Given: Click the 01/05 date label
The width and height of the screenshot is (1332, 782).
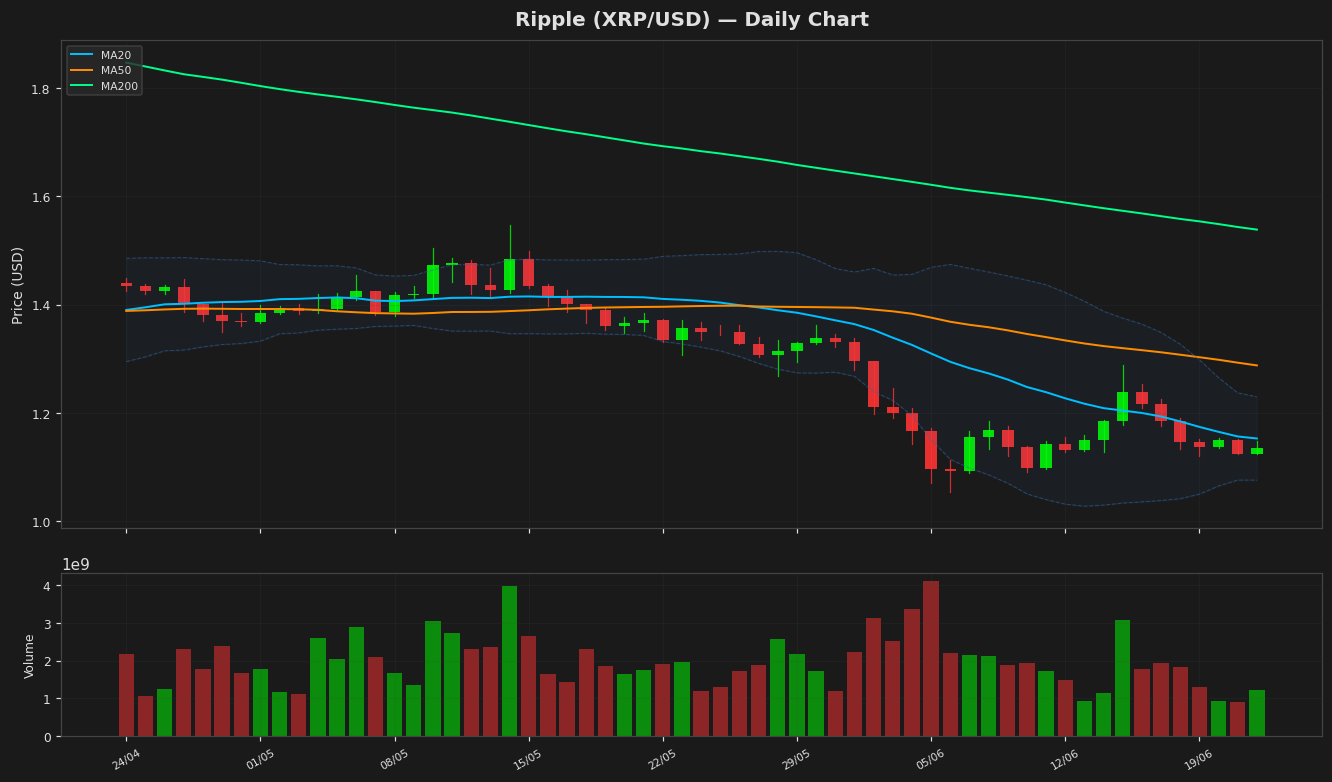Looking at the screenshot, I should pyautogui.click(x=260, y=761).
